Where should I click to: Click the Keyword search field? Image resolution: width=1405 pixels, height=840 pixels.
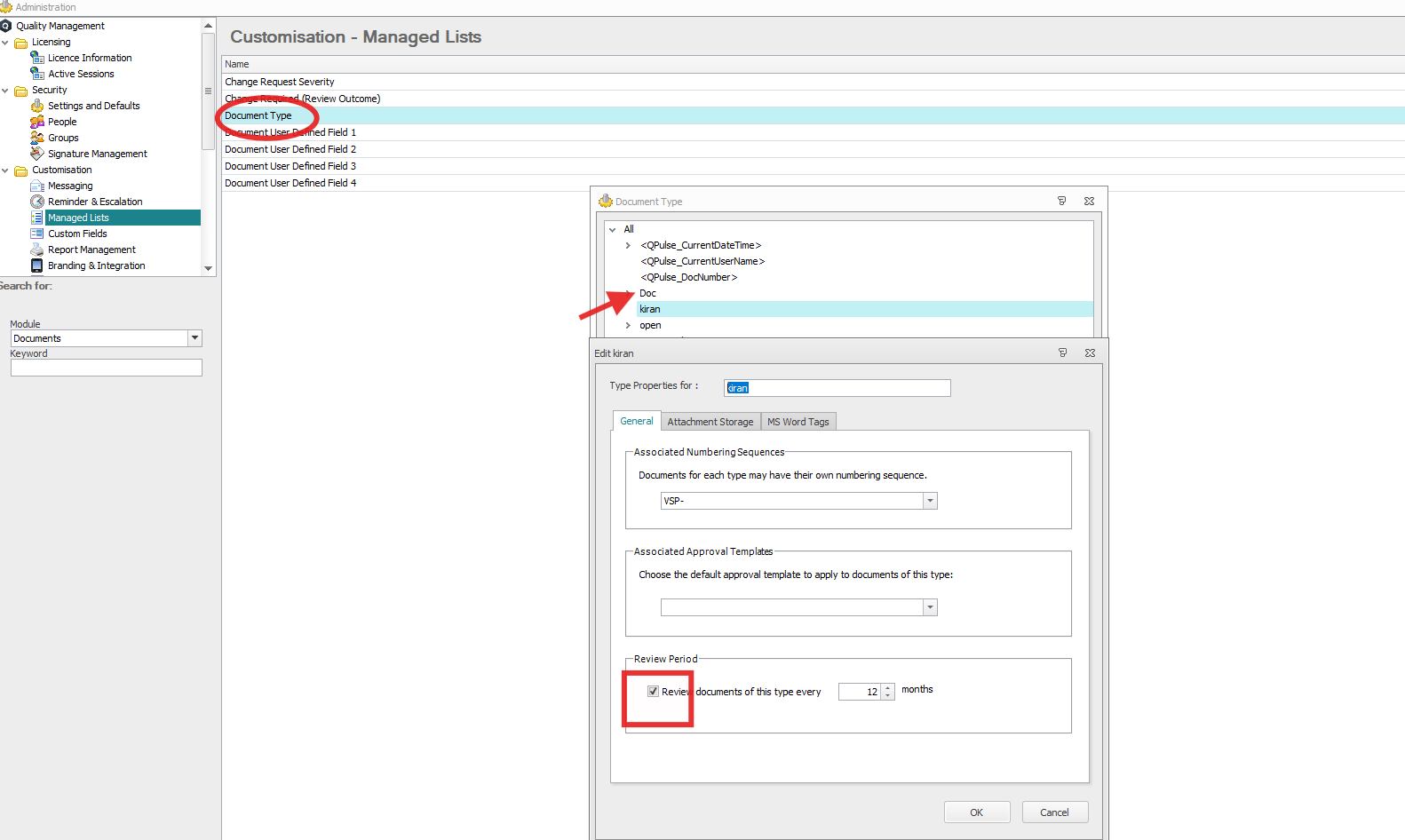click(x=107, y=368)
